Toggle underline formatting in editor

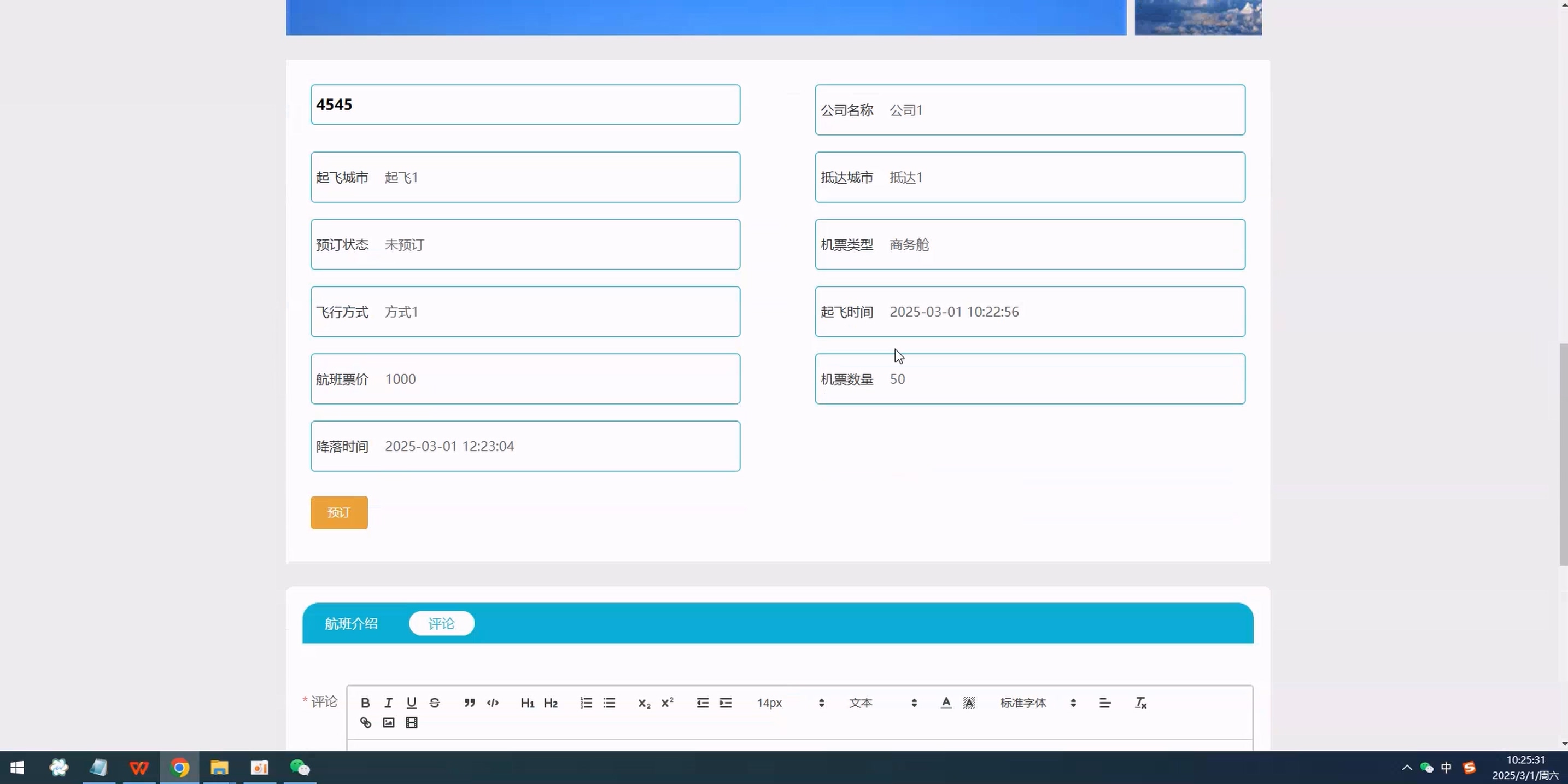click(x=412, y=703)
